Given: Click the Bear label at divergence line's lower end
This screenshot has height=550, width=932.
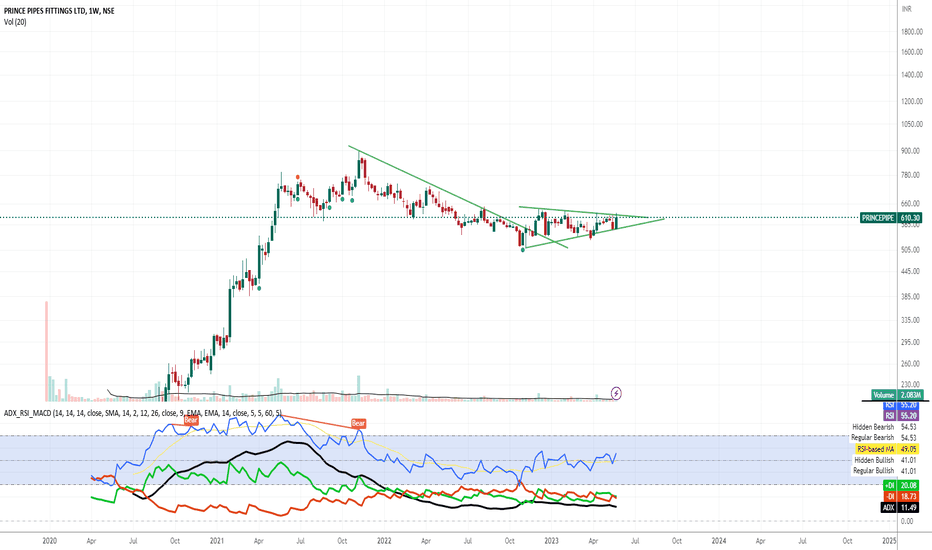Looking at the screenshot, I should click(x=358, y=423).
